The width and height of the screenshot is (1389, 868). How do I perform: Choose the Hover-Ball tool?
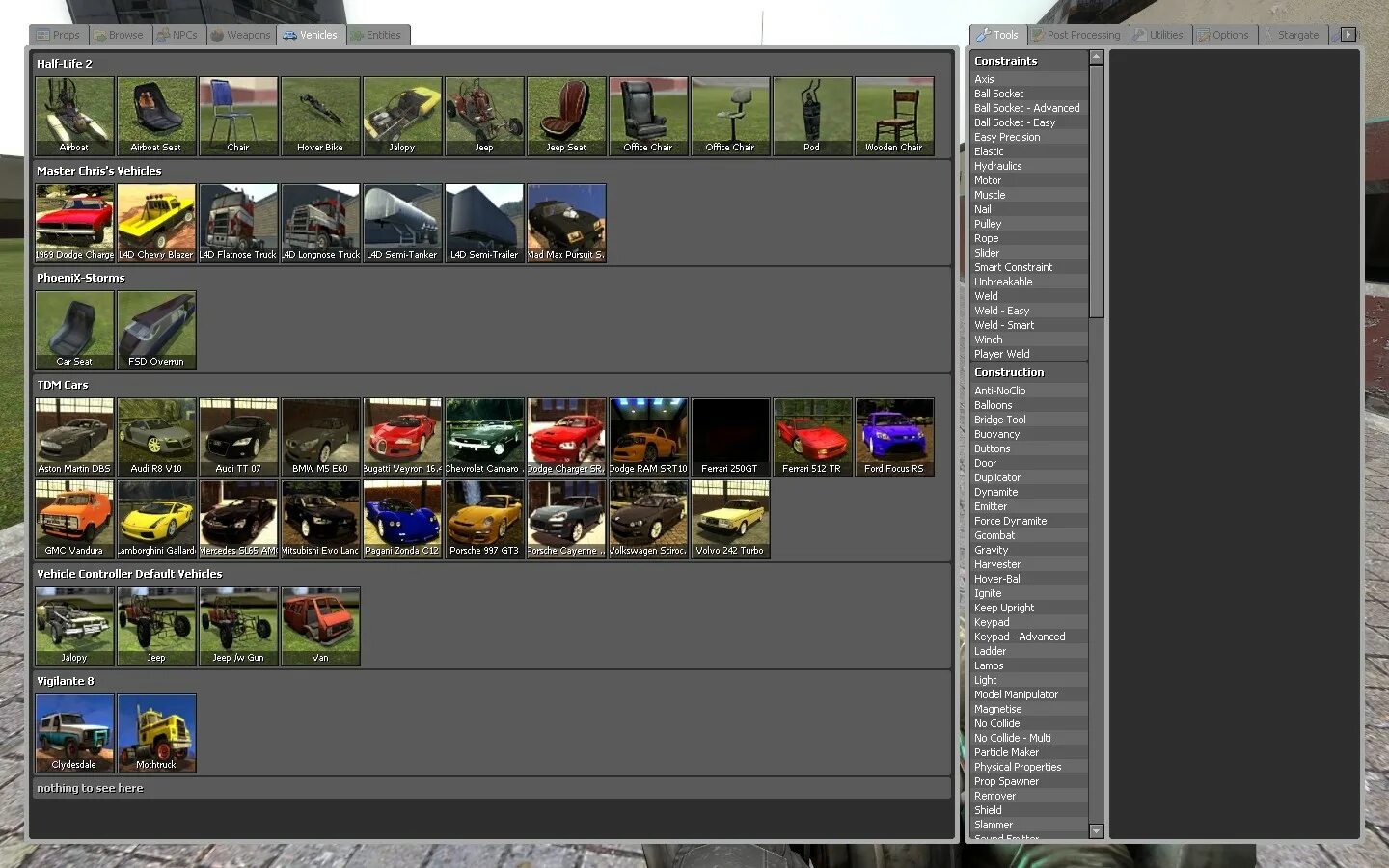pyautogui.click(x=1029, y=579)
